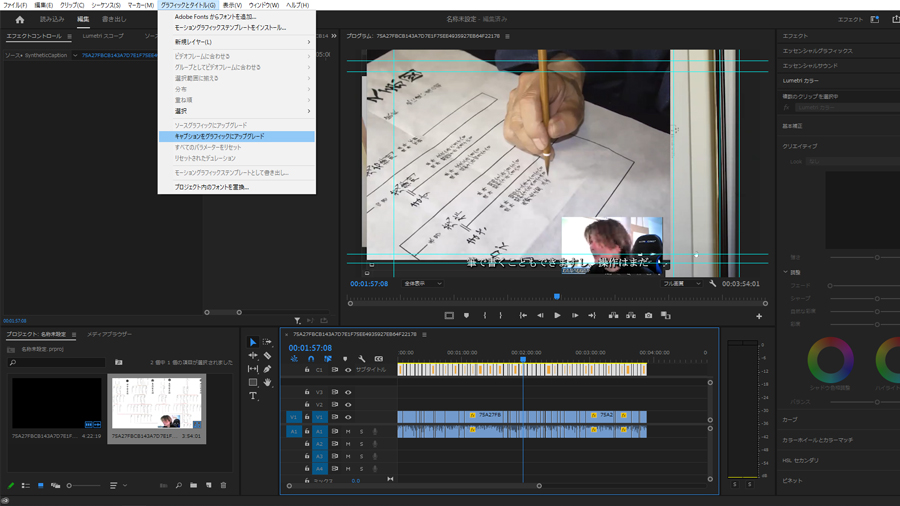Click プロジェクト内のフォントを置換 menu item
900x506 pixels.
pyautogui.click(x=237, y=187)
